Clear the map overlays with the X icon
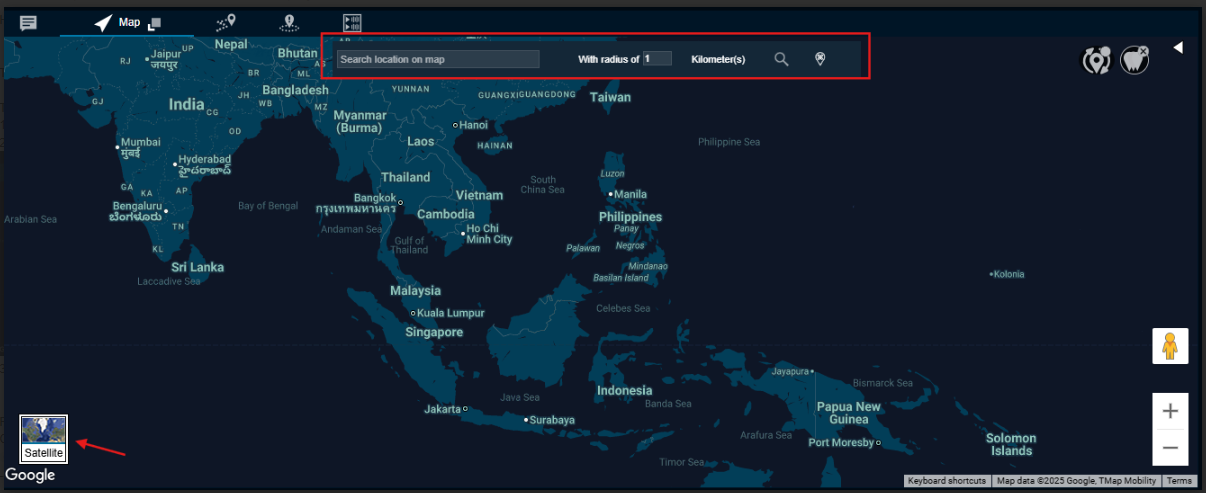This screenshot has width=1206, height=493. tap(1135, 59)
